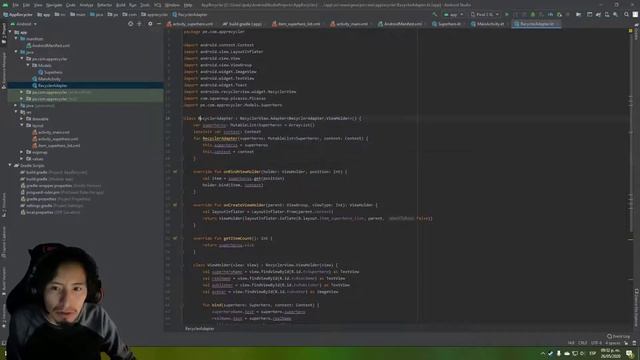The width and height of the screenshot is (640, 360).
Task: Click the Make Project hammer icon
Action: point(435,14)
